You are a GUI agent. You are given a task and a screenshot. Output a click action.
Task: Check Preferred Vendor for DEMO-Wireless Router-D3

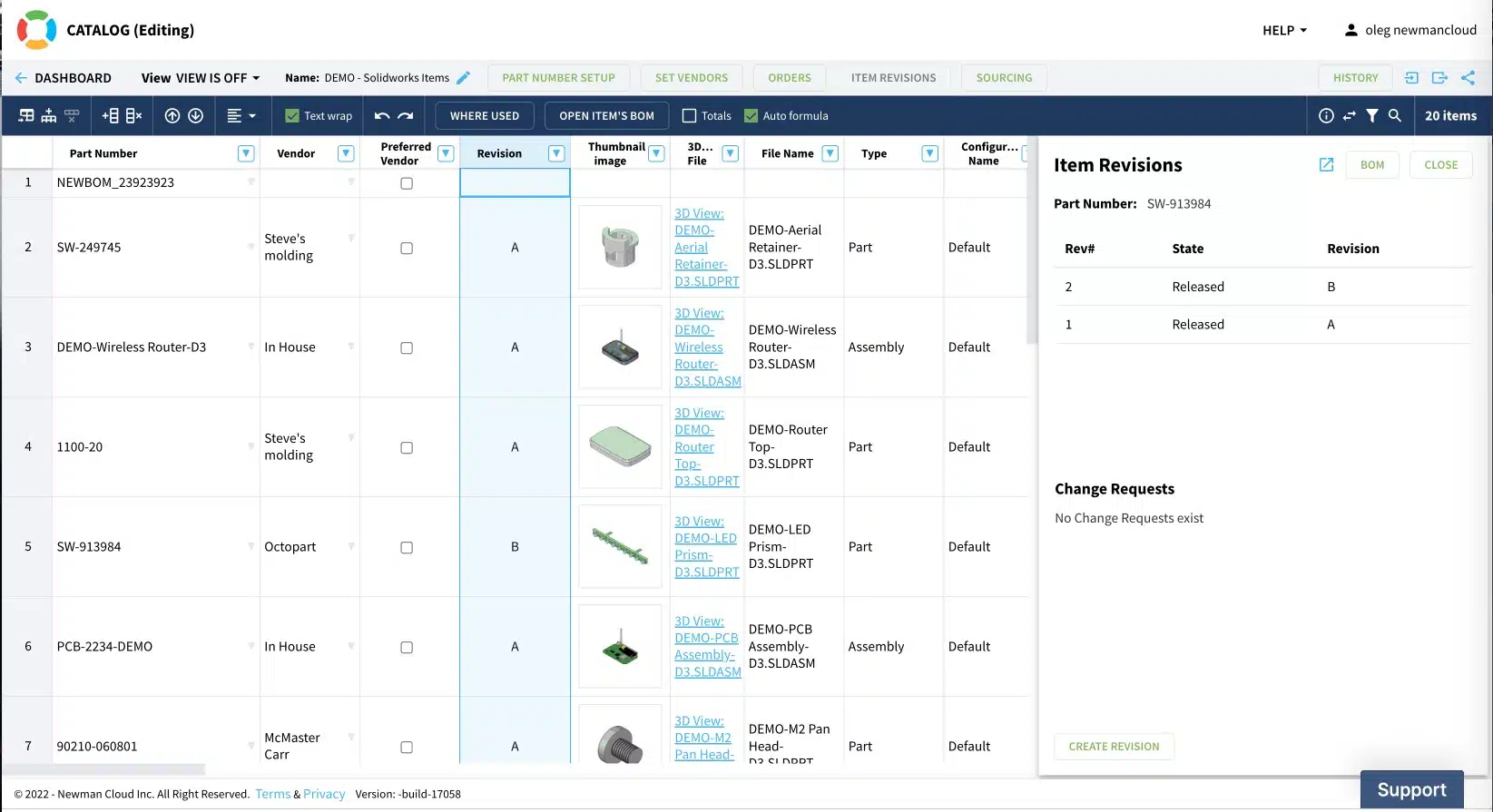[x=407, y=347]
